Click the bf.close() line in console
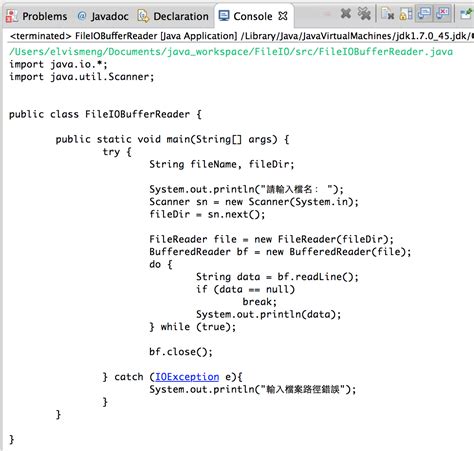474x451 pixels. click(181, 352)
